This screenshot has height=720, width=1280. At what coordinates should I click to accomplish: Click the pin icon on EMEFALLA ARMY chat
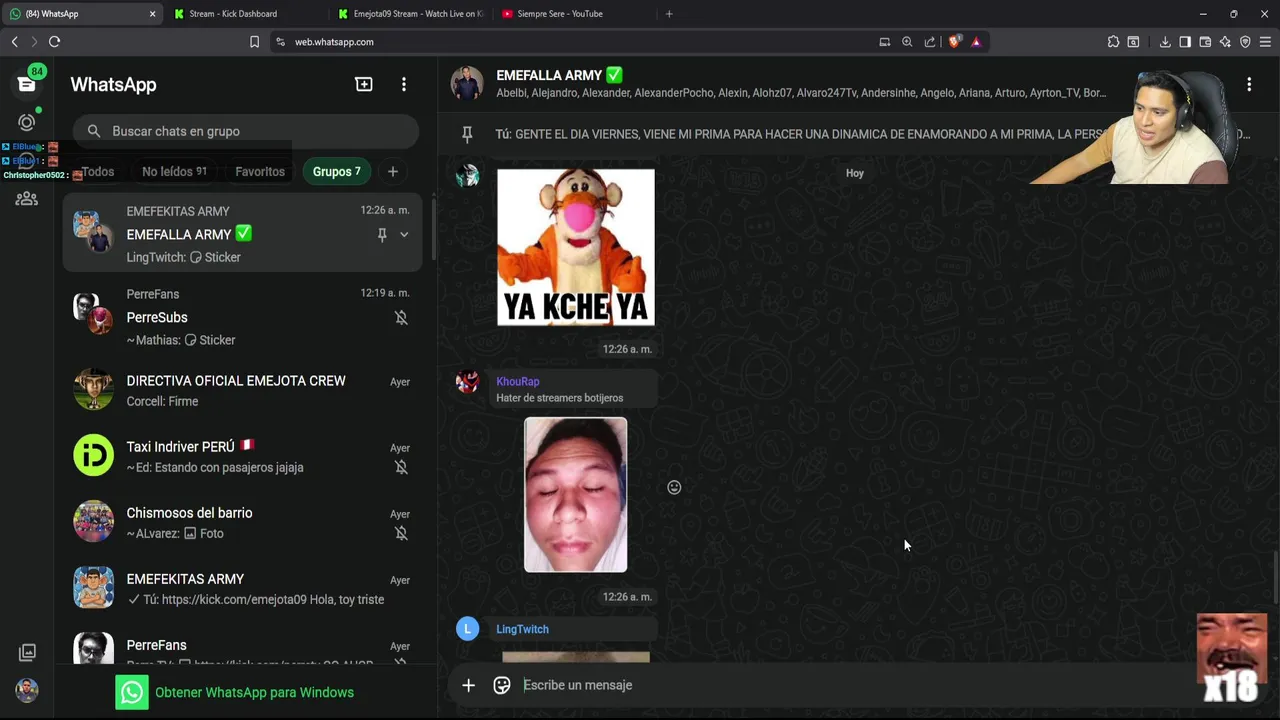point(382,235)
